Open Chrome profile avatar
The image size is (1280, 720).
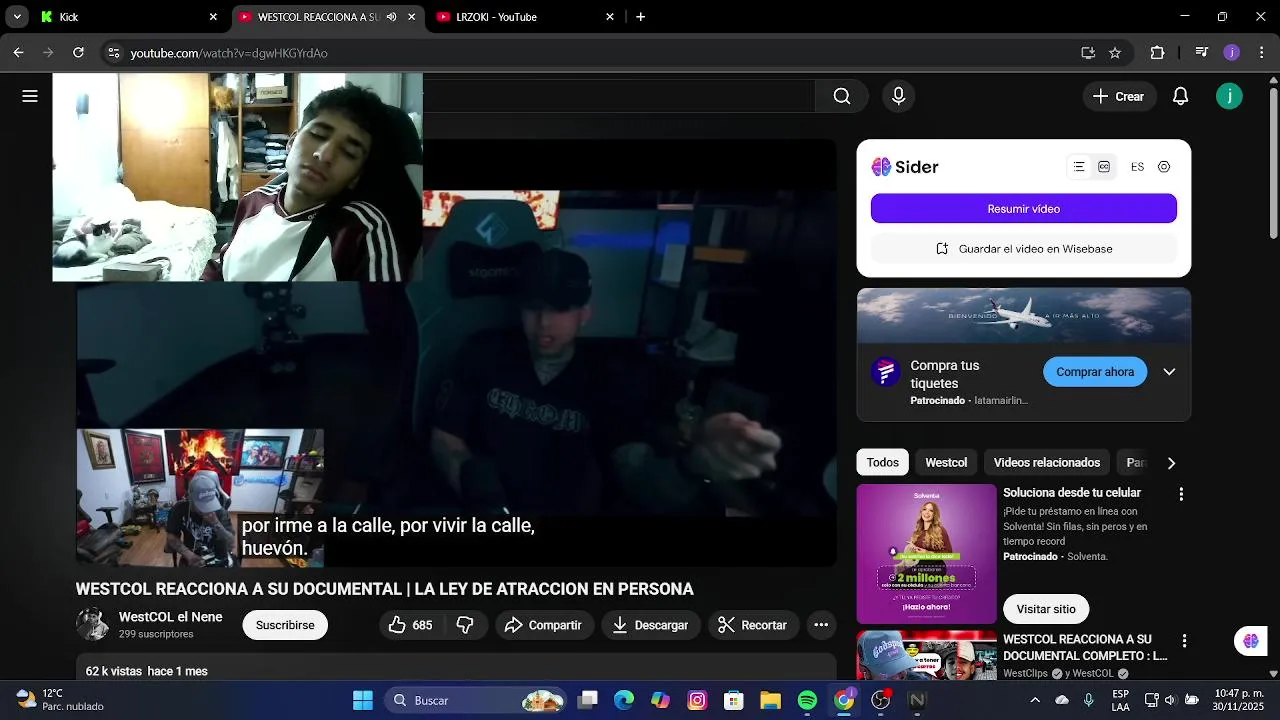click(x=1231, y=53)
